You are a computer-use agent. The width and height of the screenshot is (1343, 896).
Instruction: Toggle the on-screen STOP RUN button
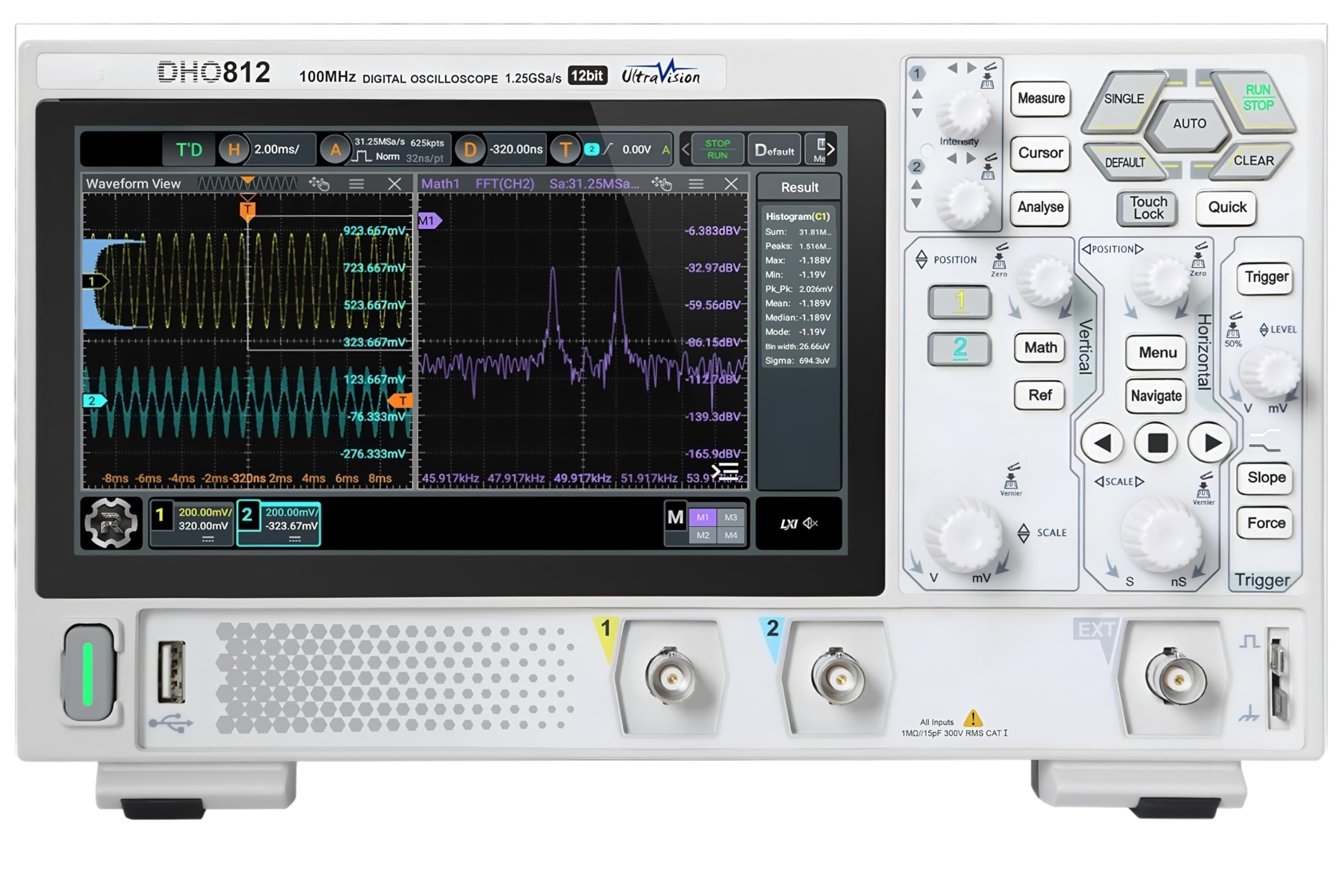pyautogui.click(x=718, y=149)
